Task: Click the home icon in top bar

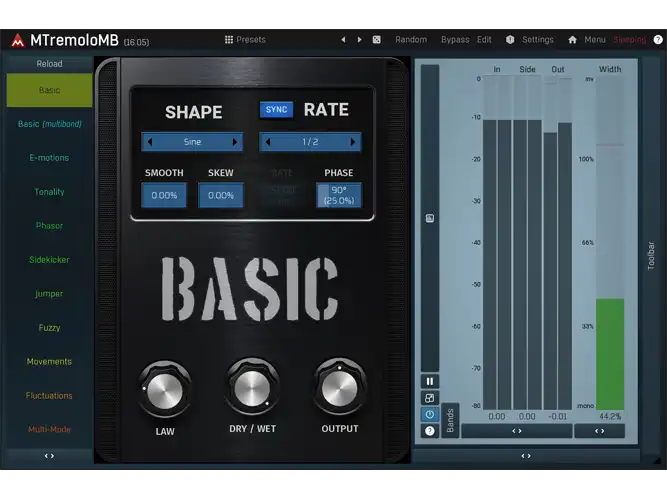Action: pos(572,40)
